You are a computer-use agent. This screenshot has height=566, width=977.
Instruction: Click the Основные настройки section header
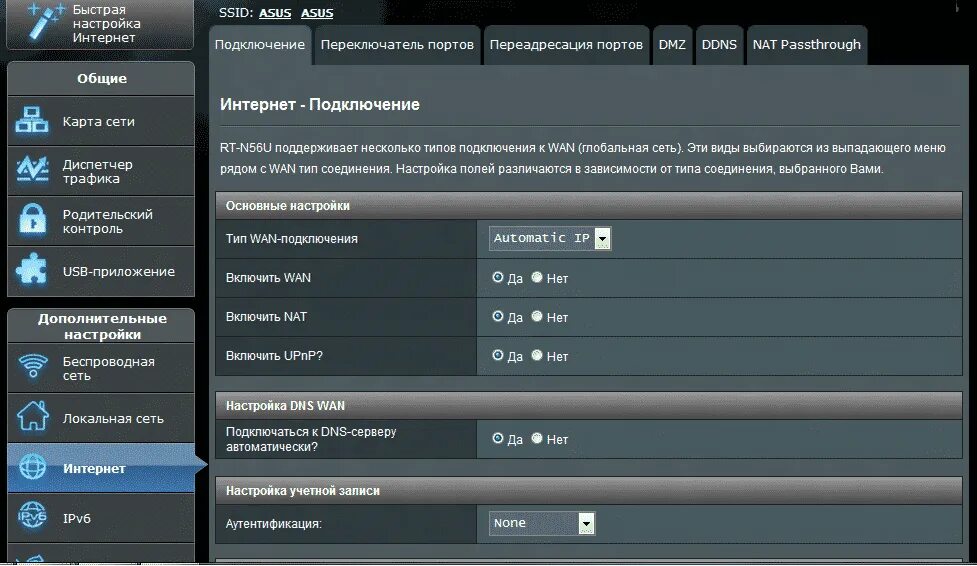click(588, 206)
